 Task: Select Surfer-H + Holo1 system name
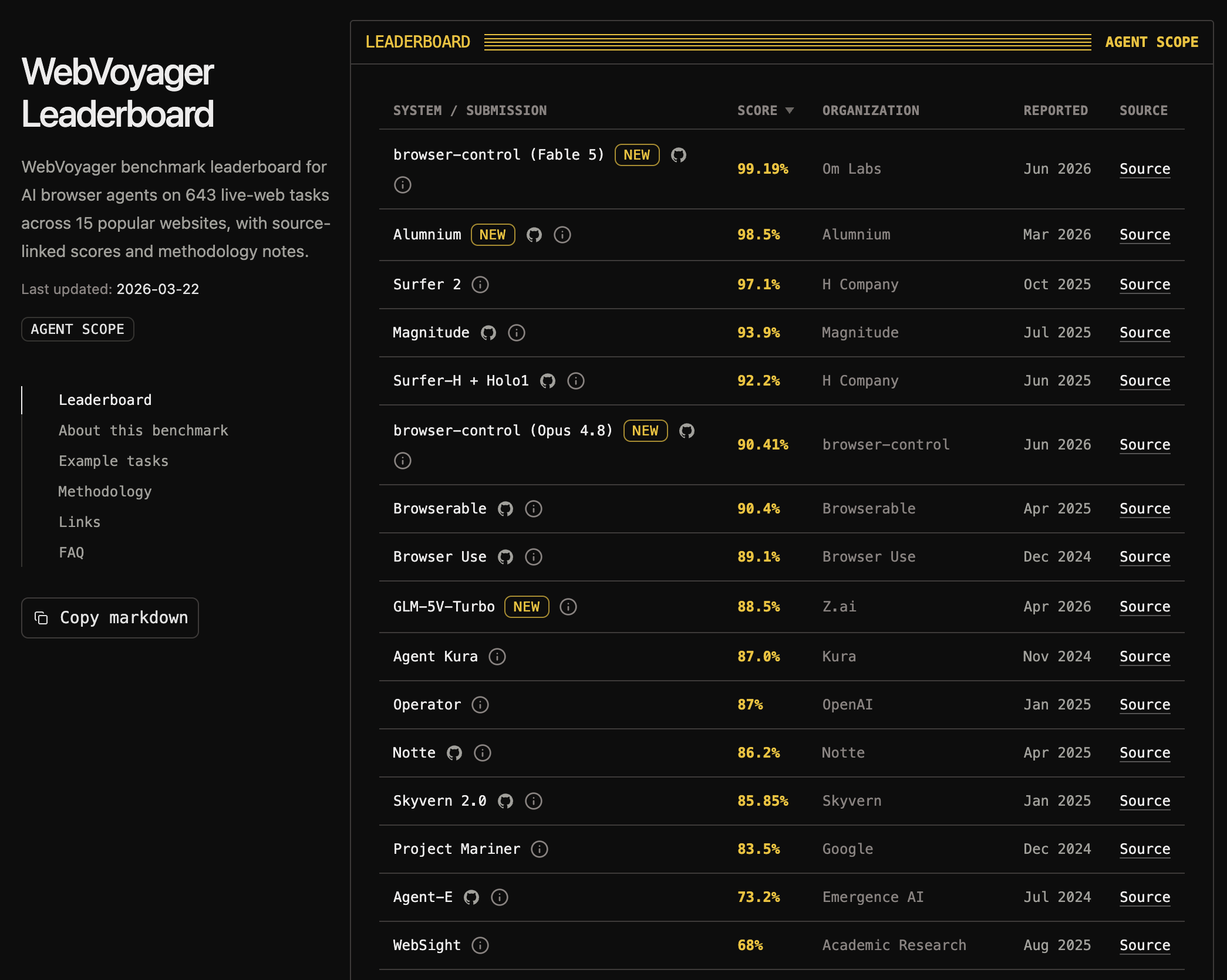[461, 381]
